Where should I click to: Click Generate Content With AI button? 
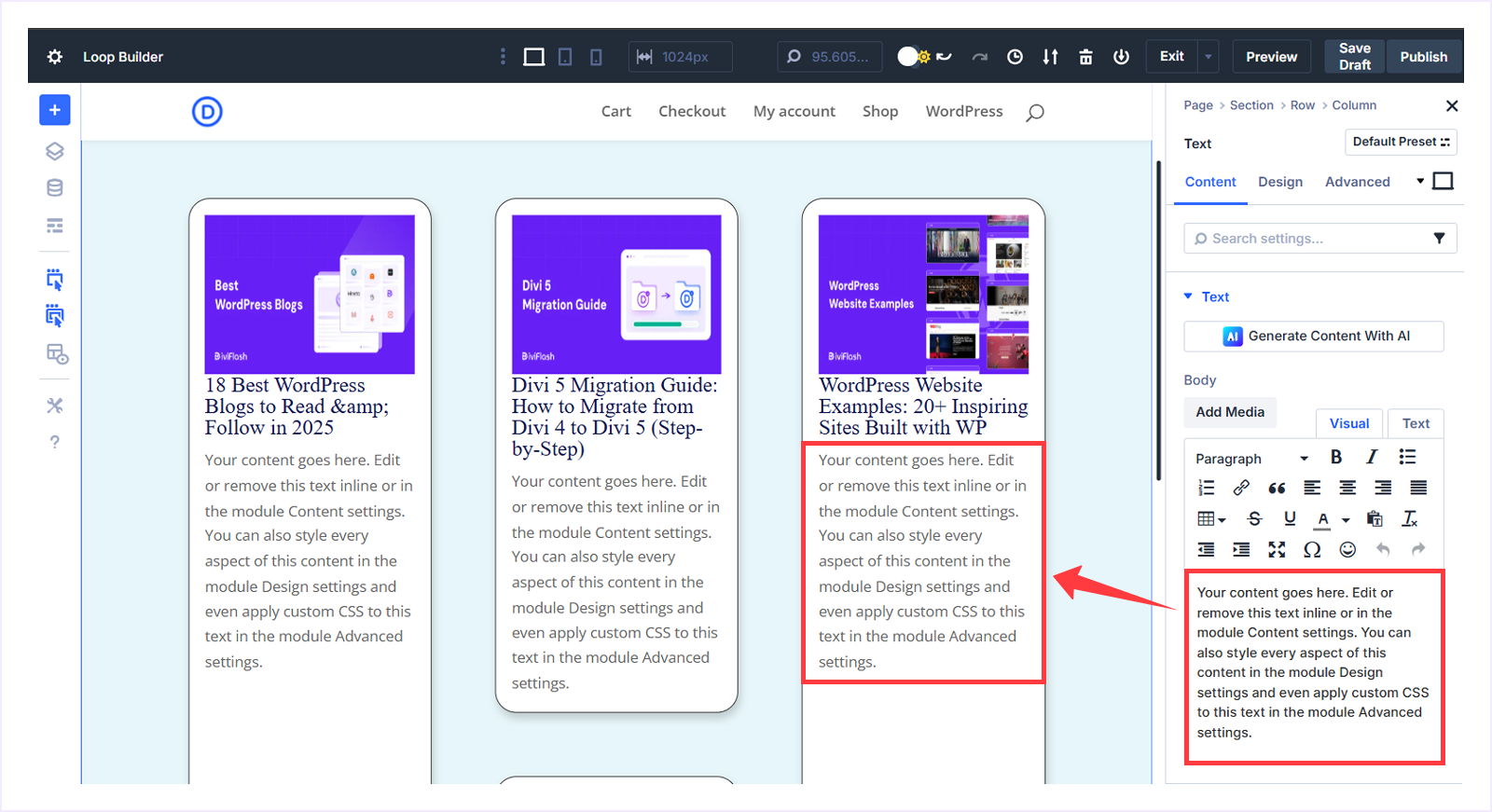1314,337
